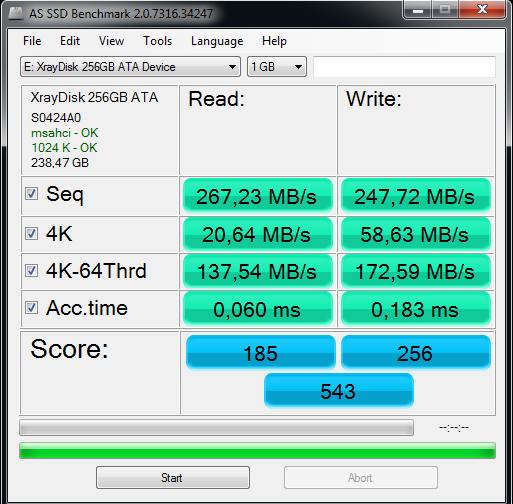Click the total score 543 box
Screen dimensions: 513x504
[x=339, y=390]
